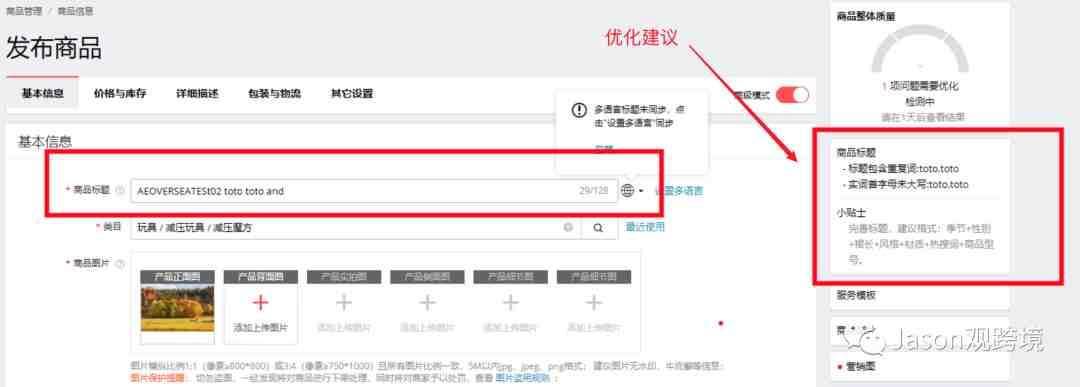Click the 商品标题 text input field
Viewport: 1080px width, 387px height.
374,191
